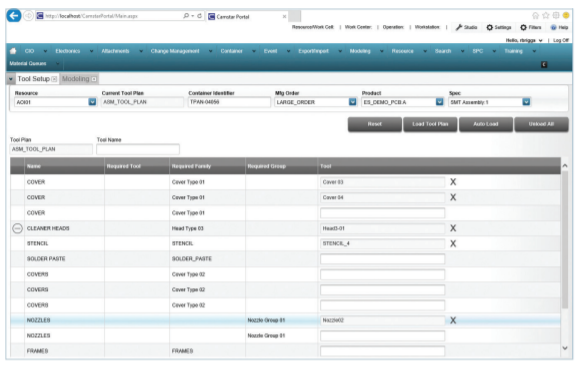The image size is (580, 371).
Task: Close the Modeling tab icon
Action: coord(94,79)
